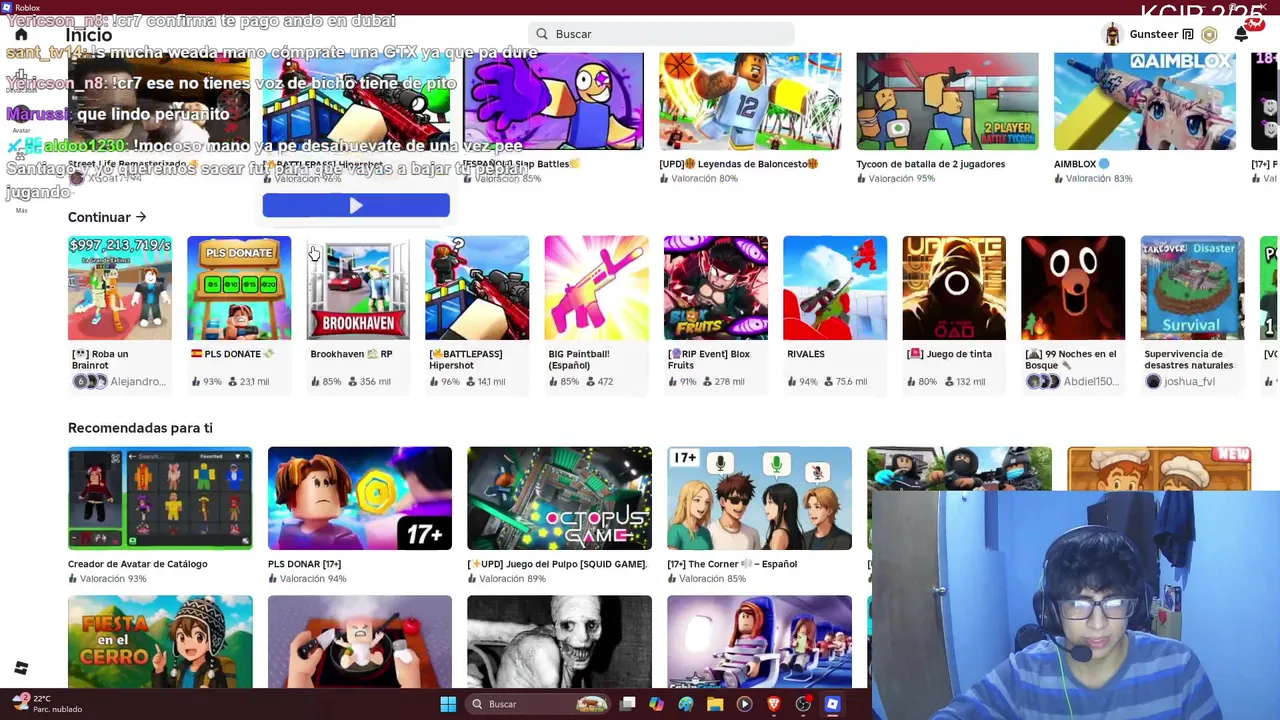
Task: Open the Robux balance hexagon icon
Action: [x=1209, y=34]
